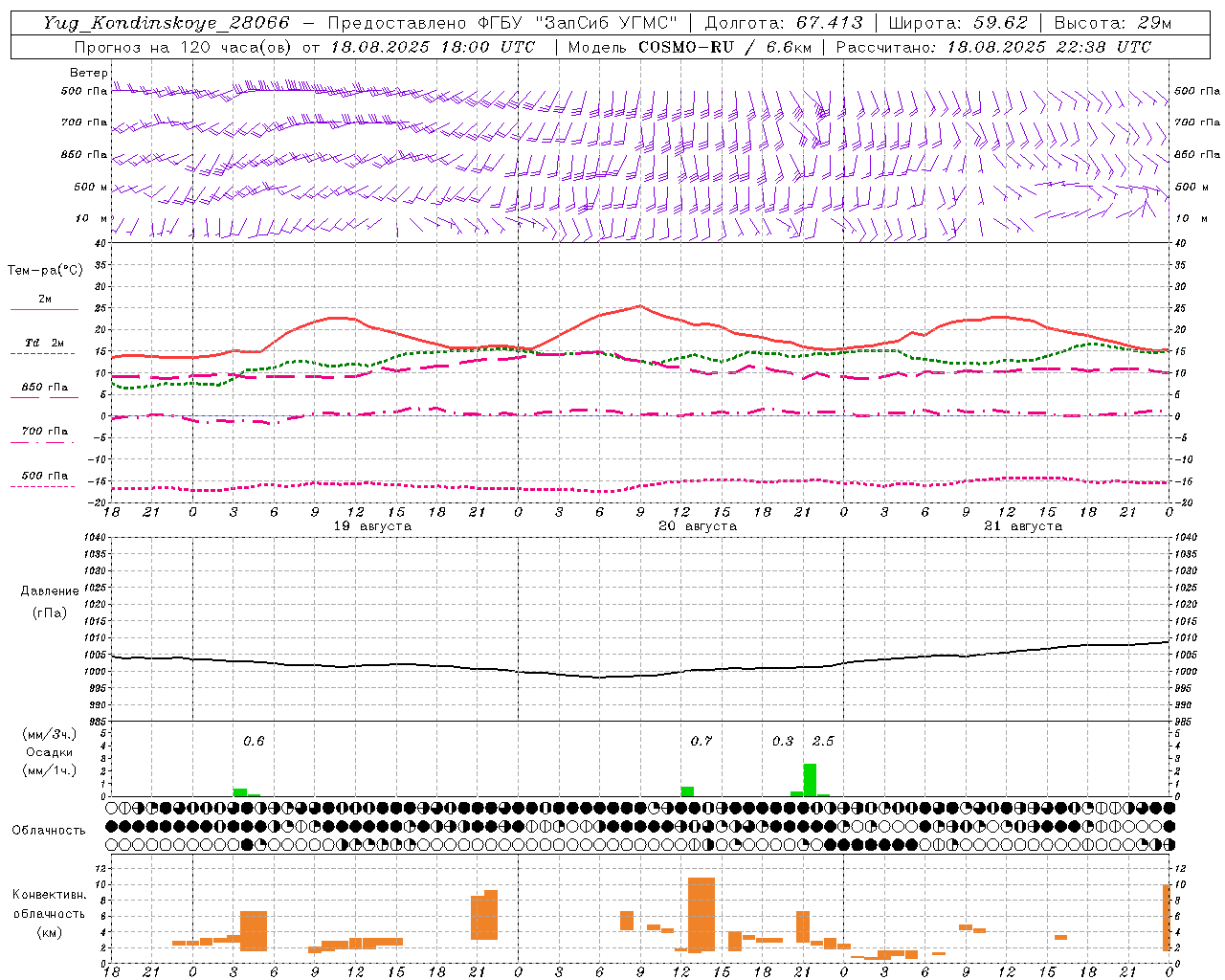Select the text Предоставлено ФГБУ "ЗапСиб УГМС"
1225x980 pixels.
click(502, 23)
